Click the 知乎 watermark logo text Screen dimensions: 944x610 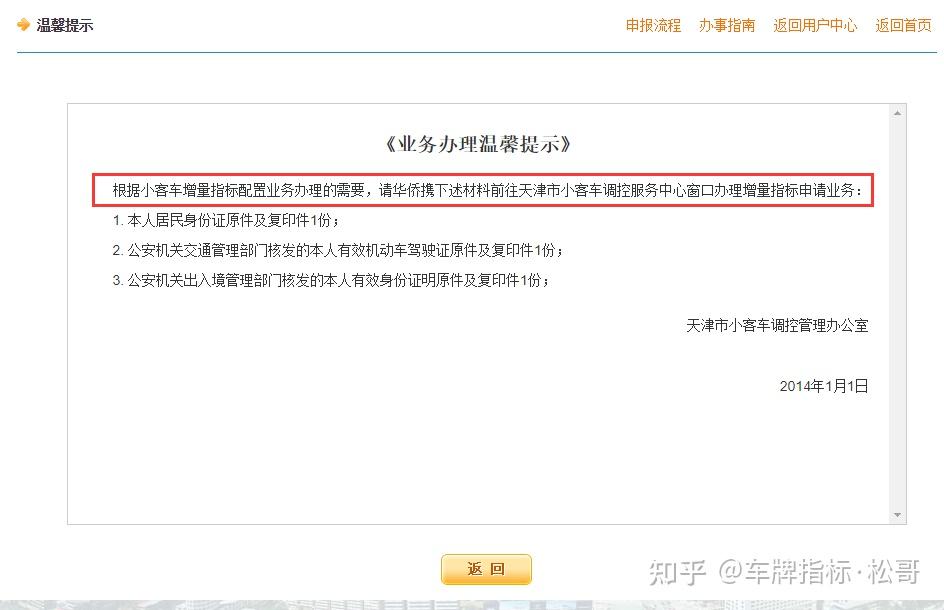[x=677, y=571]
